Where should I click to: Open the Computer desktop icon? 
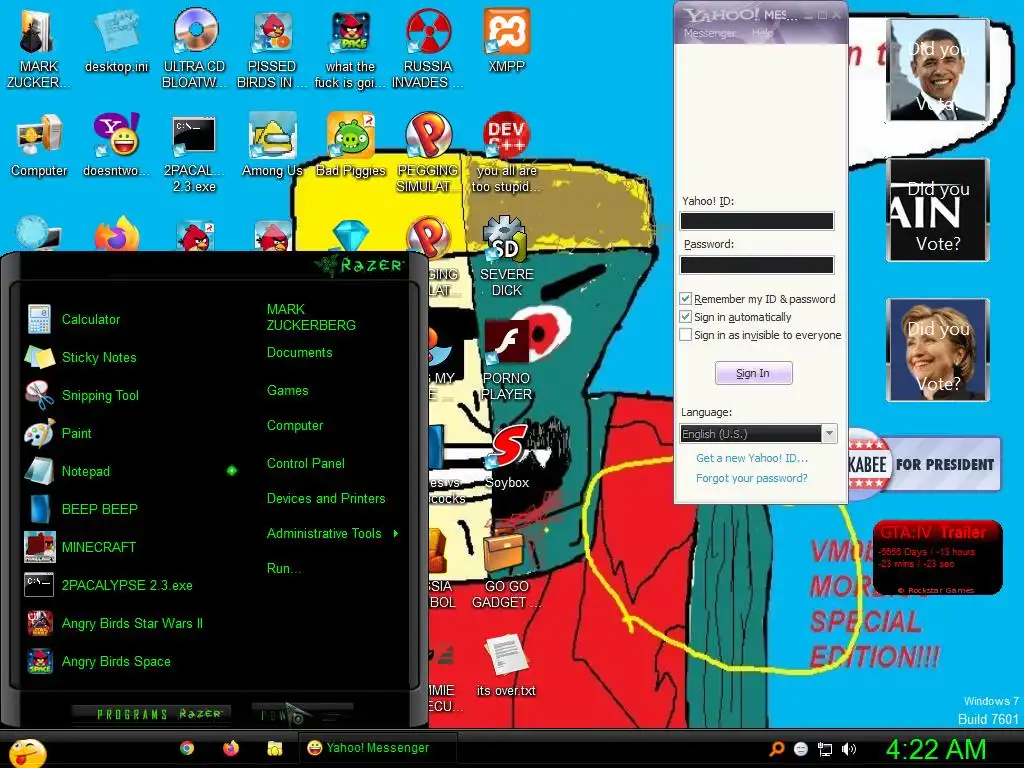point(39,145)
